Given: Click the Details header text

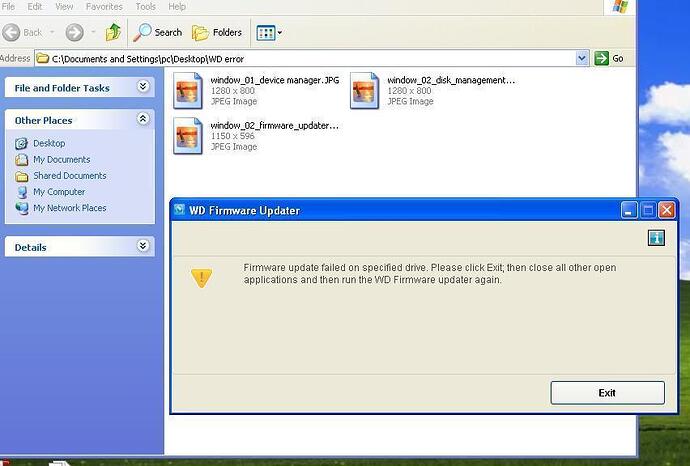Looking at the screenshot, I should click(30, 247).
